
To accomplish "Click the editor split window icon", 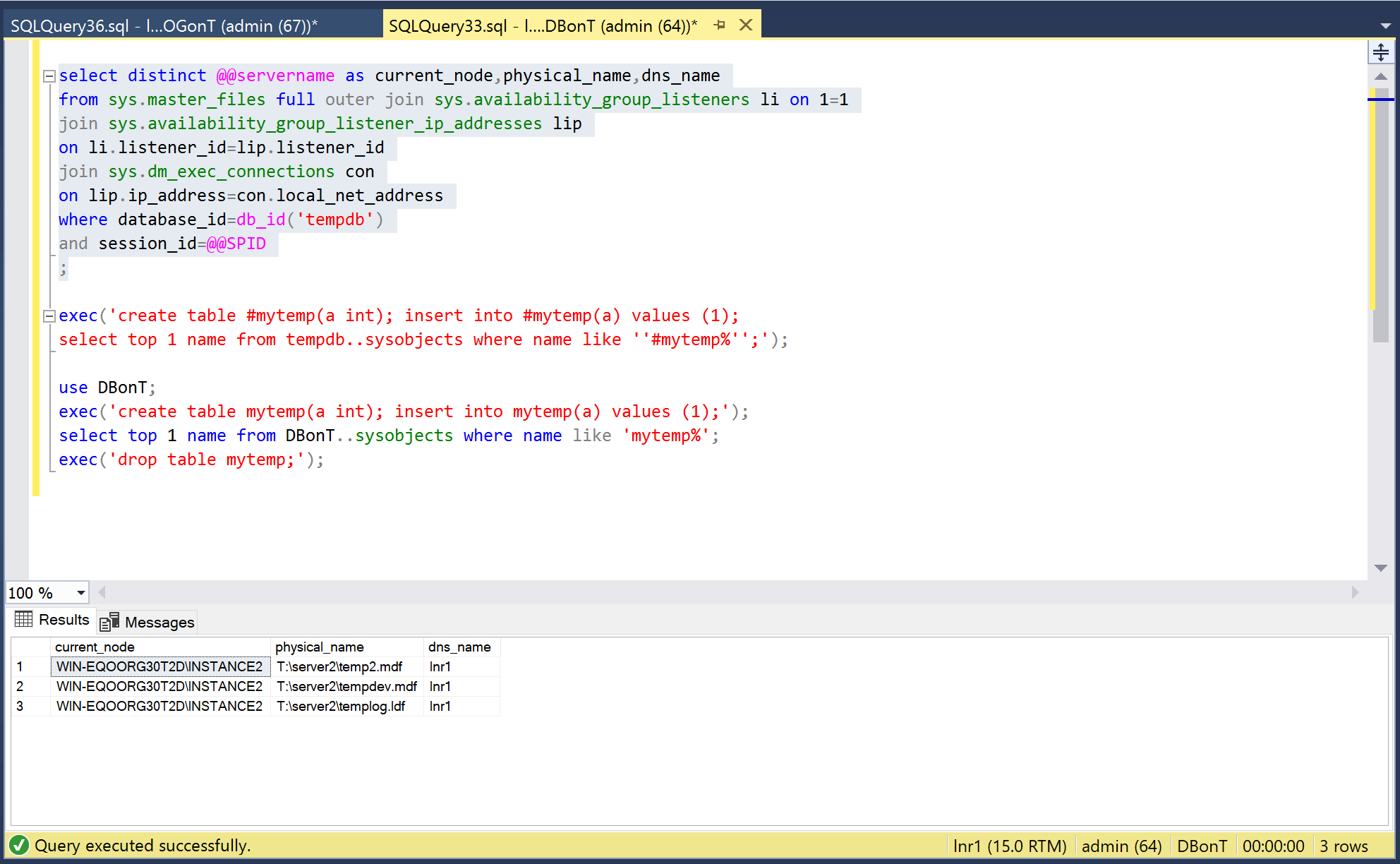I will click(x=1380, y=52).
